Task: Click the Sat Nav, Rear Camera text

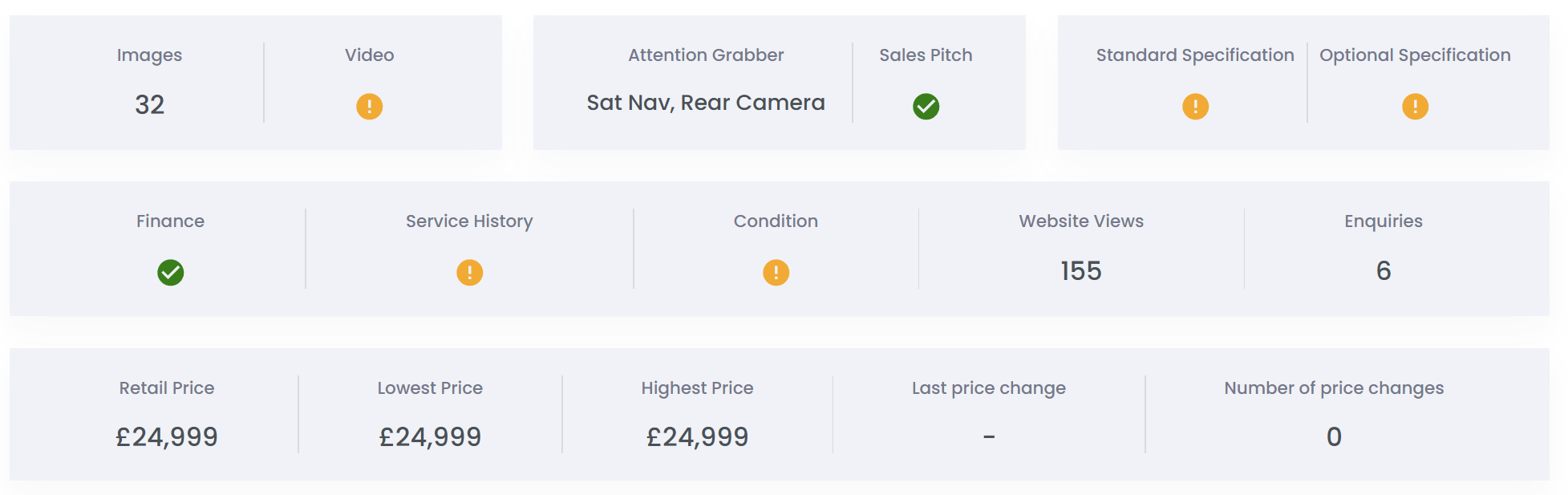Action: (x=706, y=103)
